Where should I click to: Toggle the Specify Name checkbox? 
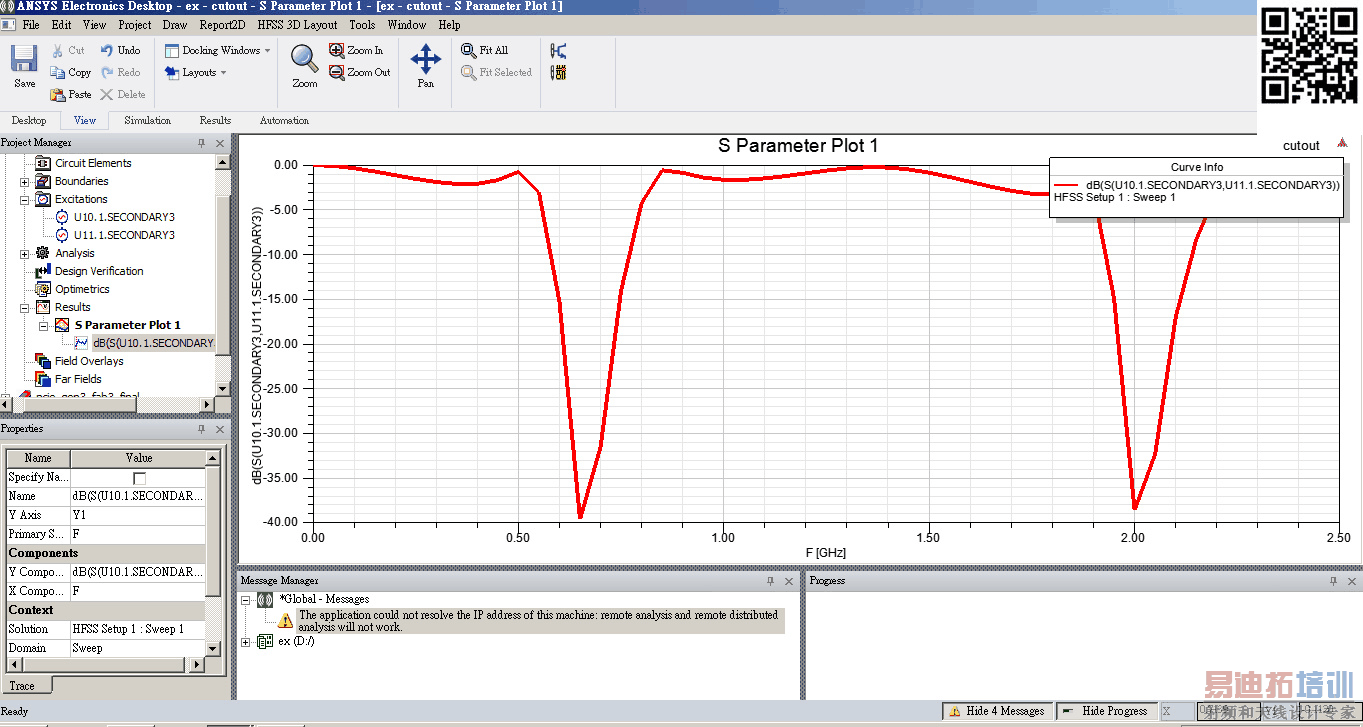point(139,478)
